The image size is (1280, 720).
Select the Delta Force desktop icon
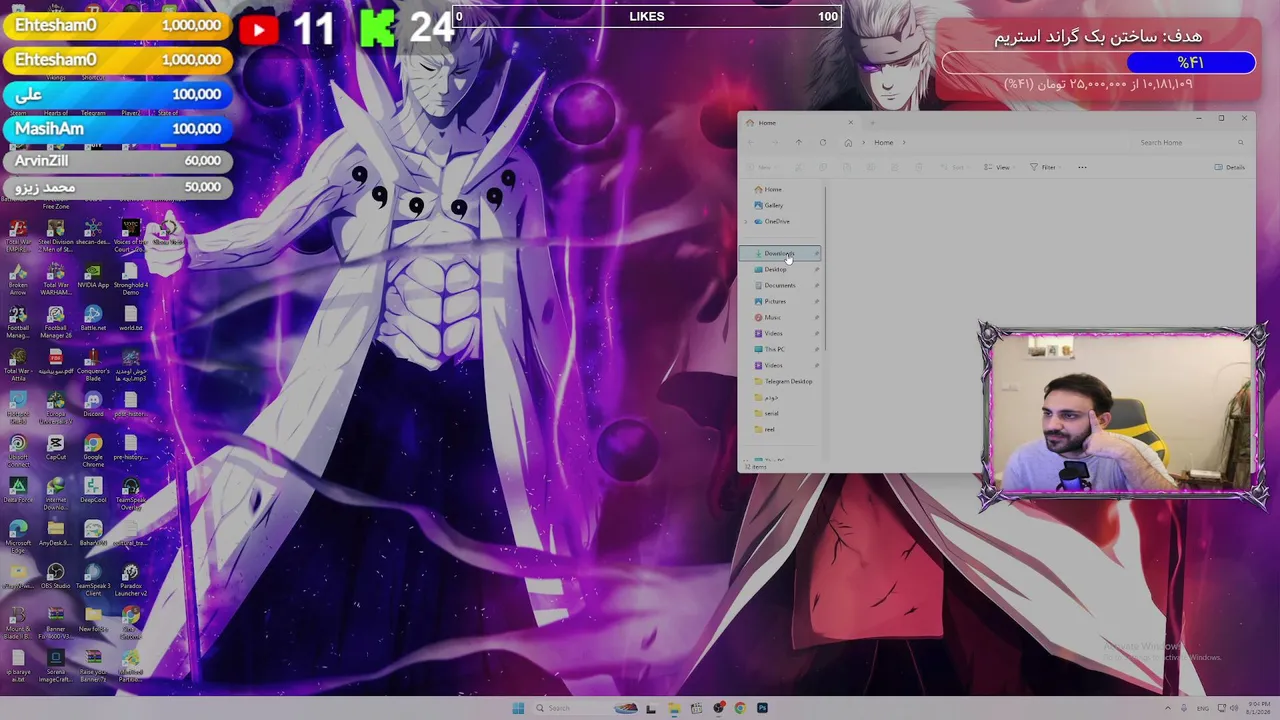click(x=18, y=490)
